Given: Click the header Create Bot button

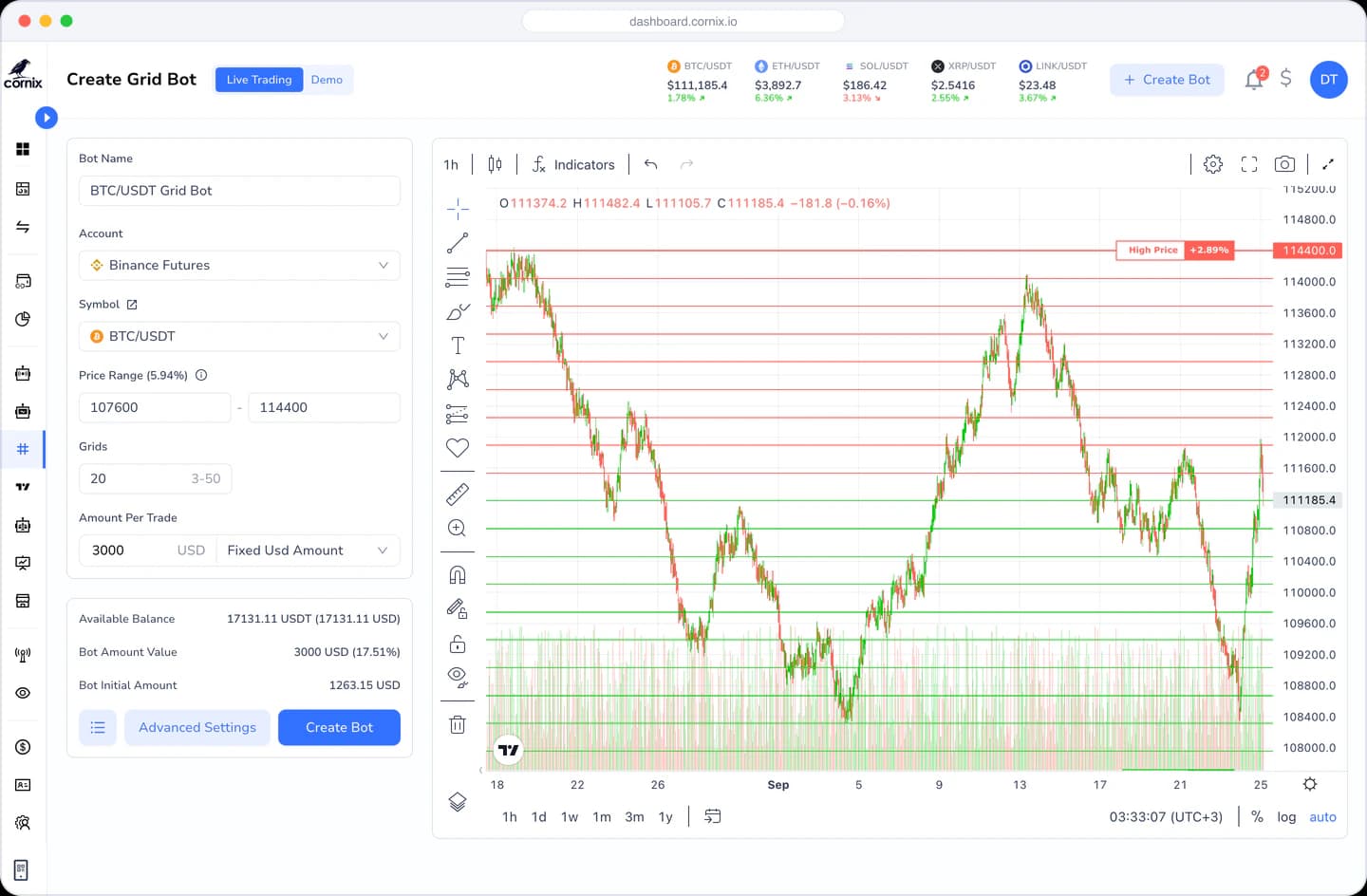Looking at the screenshot, I should coord(1167,80).
